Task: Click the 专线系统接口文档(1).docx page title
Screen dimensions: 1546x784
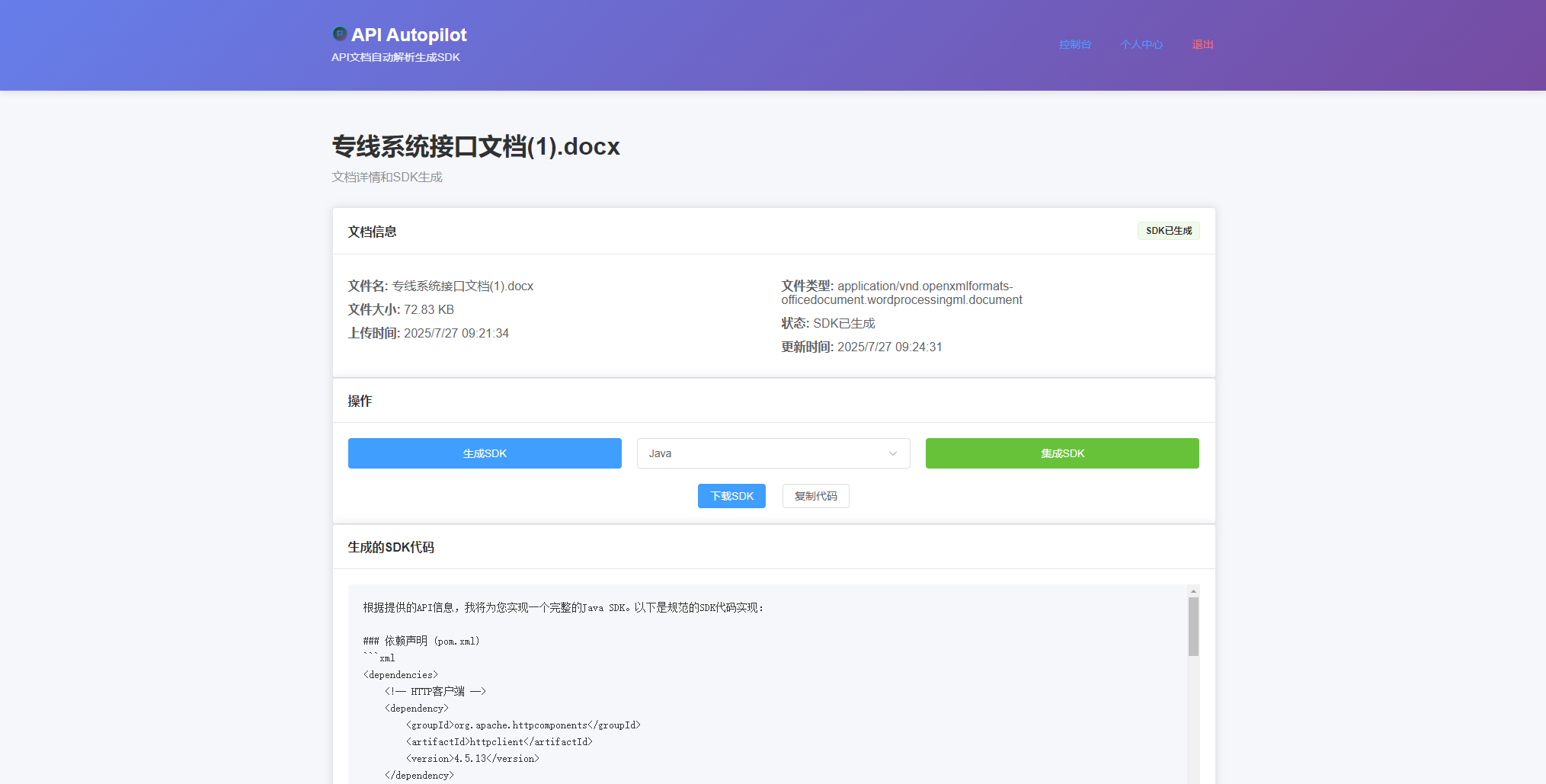Action: 476,146
